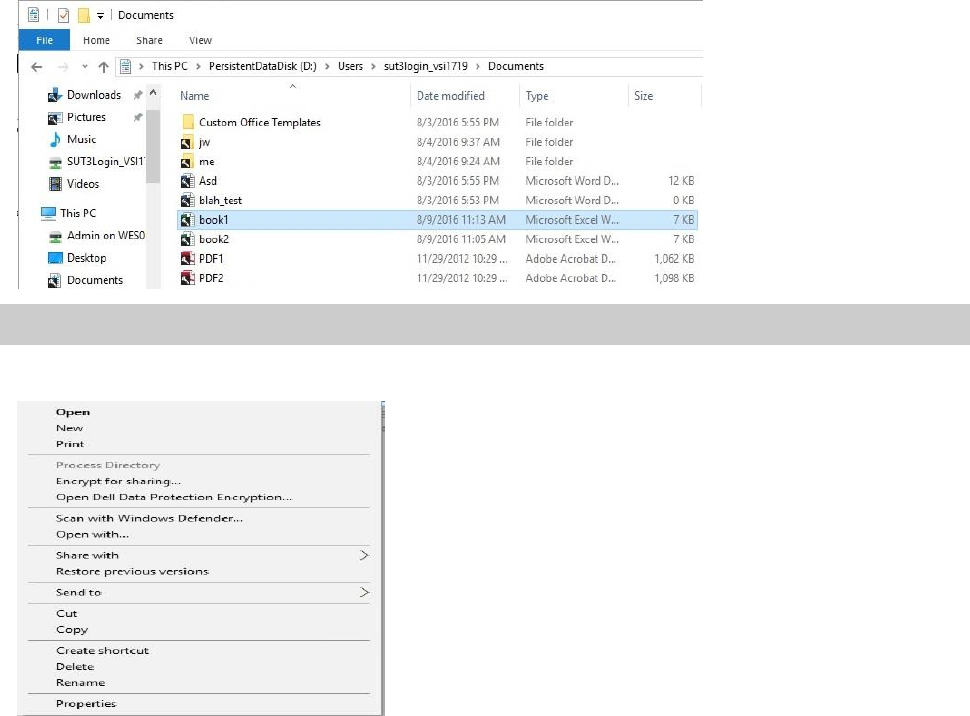970x716 pixels.
Task: Switch to the Home ribbon tab
Action: coord(96,40)
